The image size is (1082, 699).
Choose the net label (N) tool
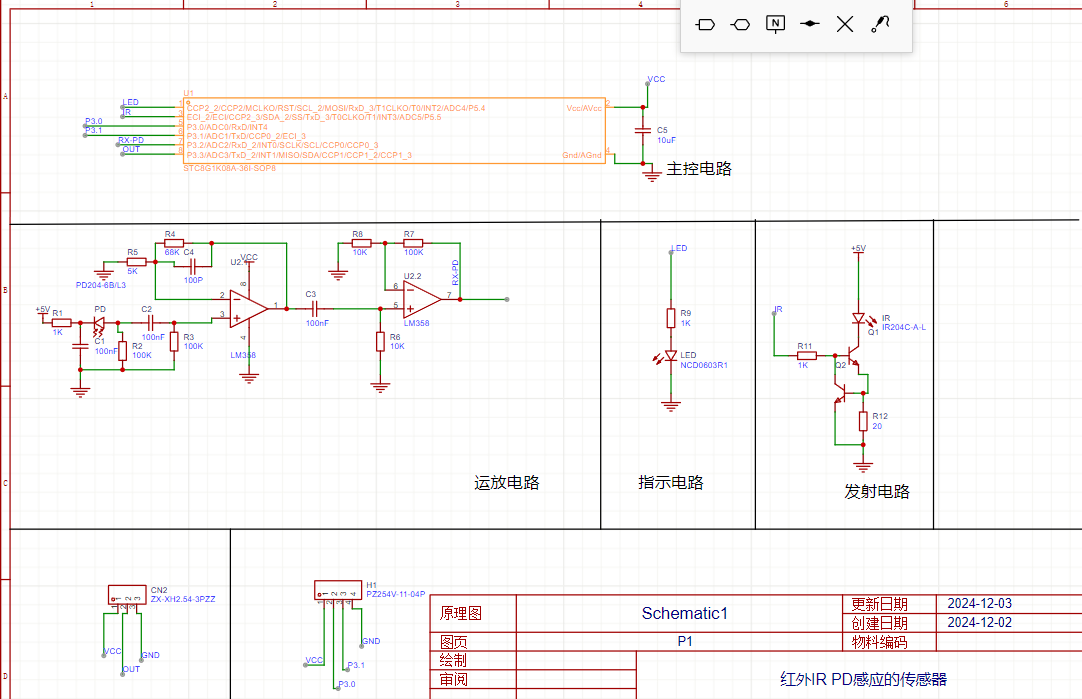coord(776,24)
